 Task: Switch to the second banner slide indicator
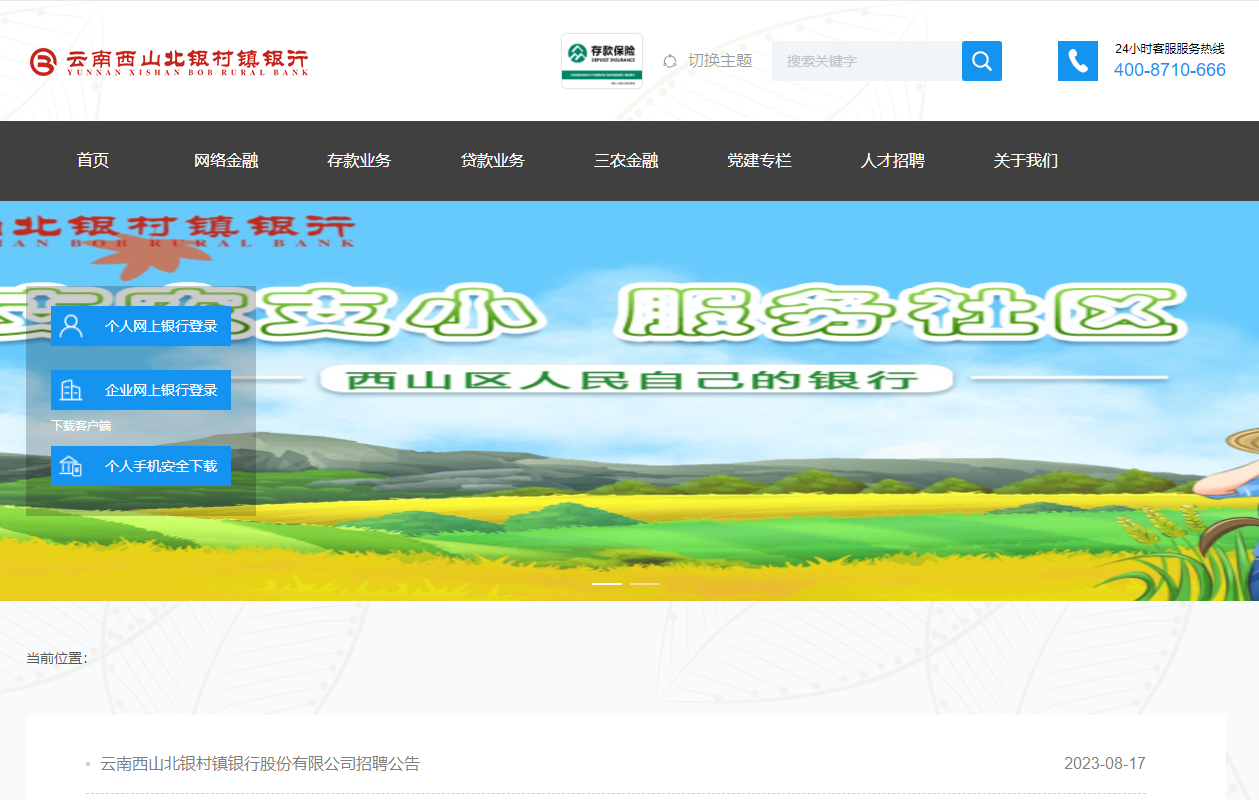(x=645, y=583)
